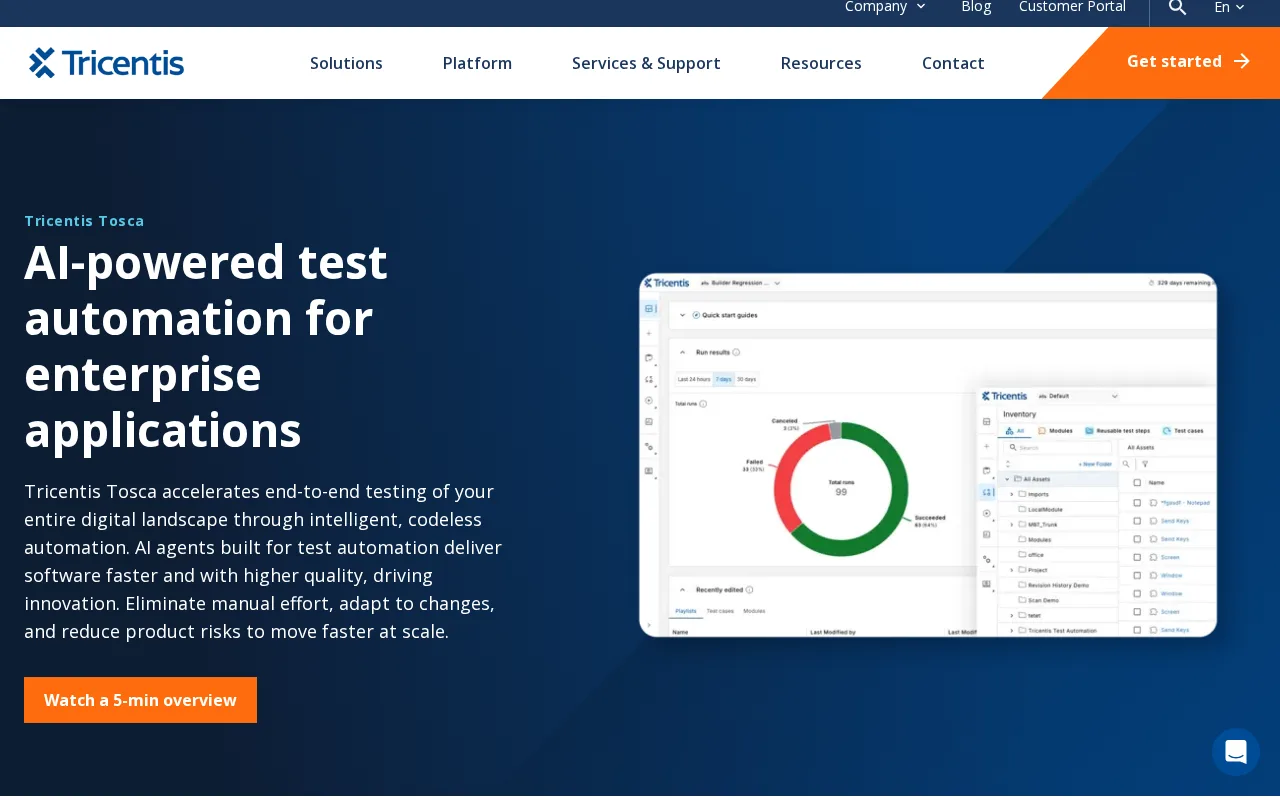This screenshot has height=800, width=1280.
Task: Open the En language selector
Action: [1229, 8]
